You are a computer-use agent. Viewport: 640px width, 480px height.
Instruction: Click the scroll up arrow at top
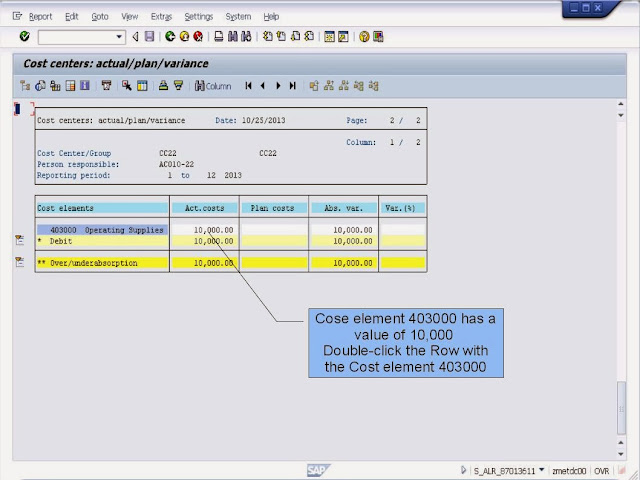pyautogui.click(x=621, y=104)
